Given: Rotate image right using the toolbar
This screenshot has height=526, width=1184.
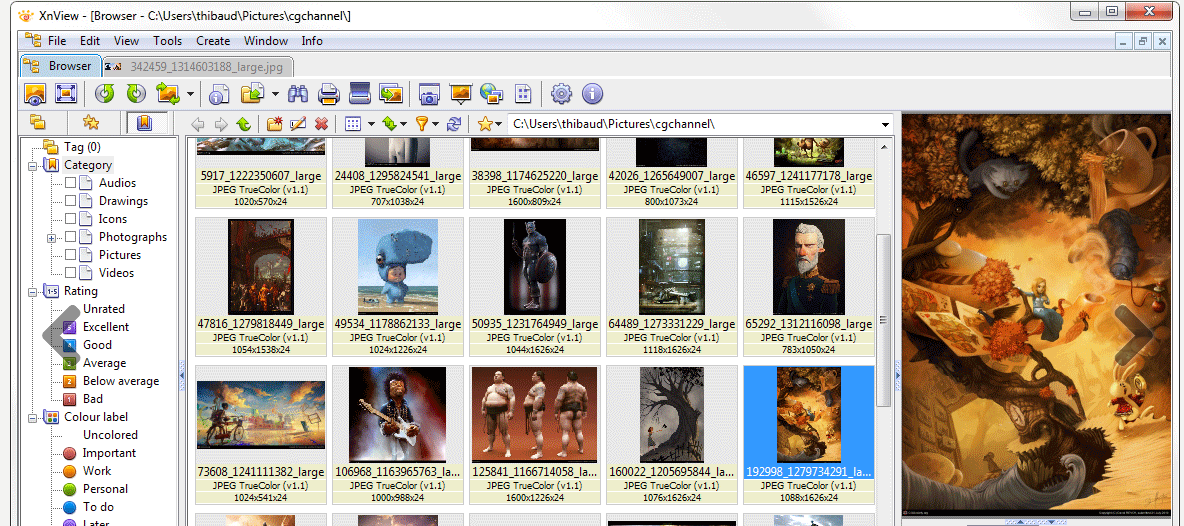Looking at the screenshot, I should pyautogui.click(x=136, y=94).
